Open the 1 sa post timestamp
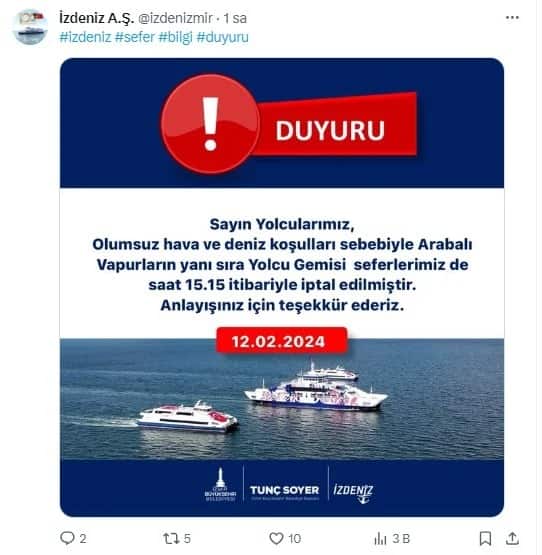 [x=235, y=18]
